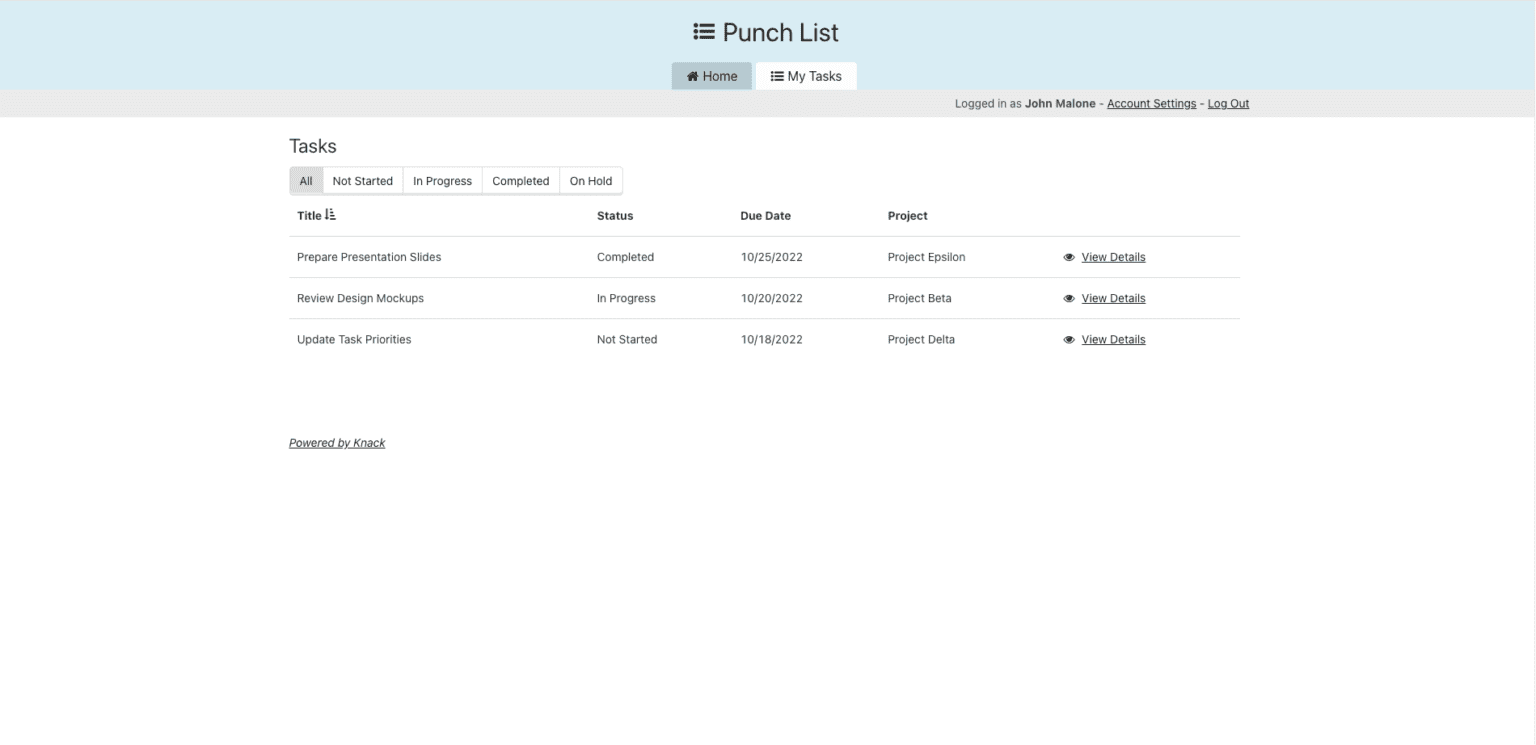View Details for Update Task Priorities
This screenshot has width=1536, height=745.
(1113, 339)
